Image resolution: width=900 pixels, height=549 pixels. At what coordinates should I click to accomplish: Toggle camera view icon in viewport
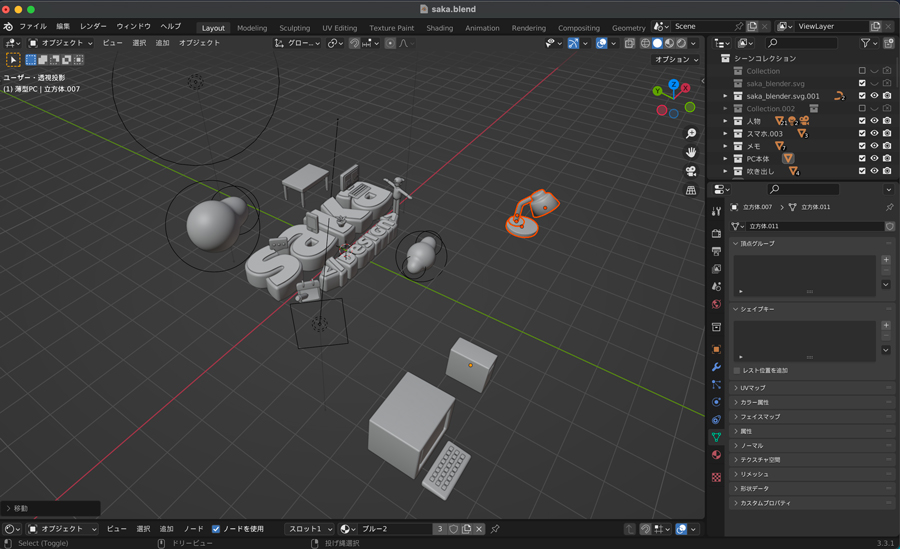pos(690,171)
